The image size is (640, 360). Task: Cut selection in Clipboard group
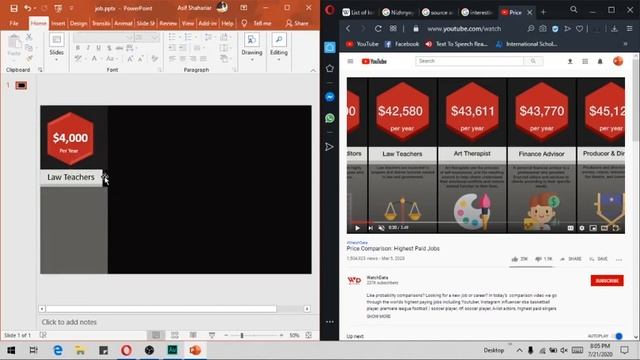click(x=29, y=38)
